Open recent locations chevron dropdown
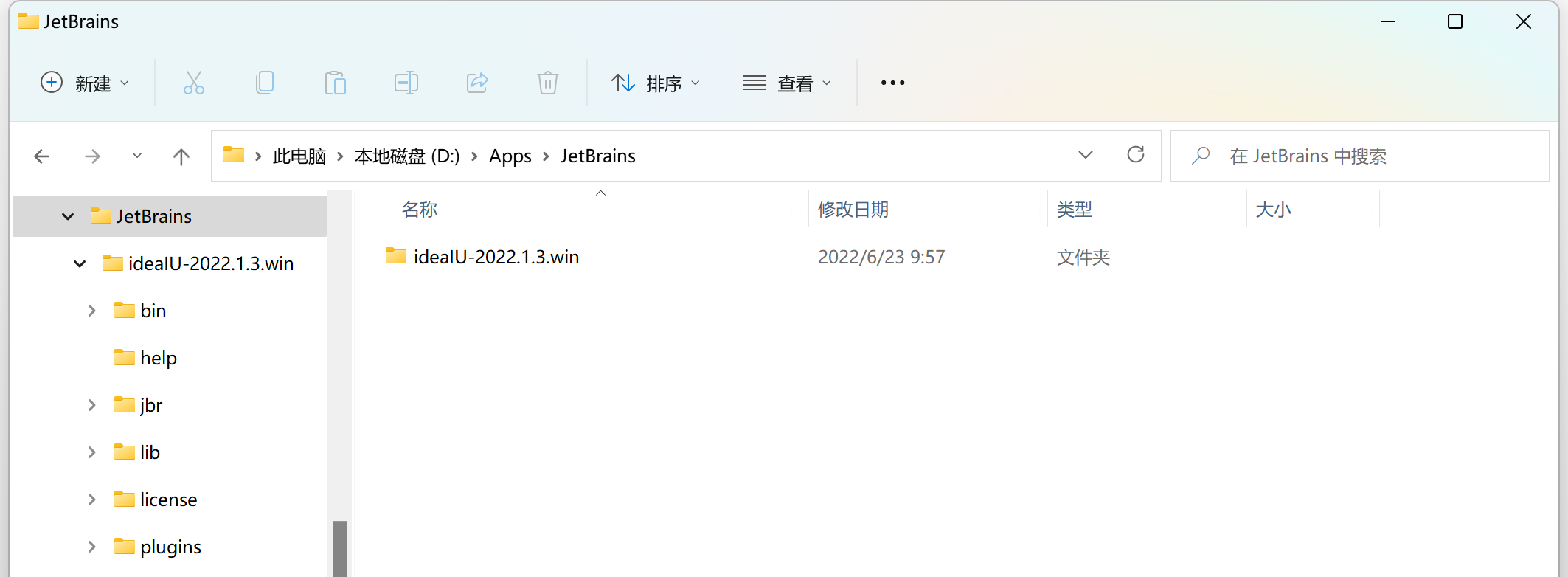 (x=137, y=156)
